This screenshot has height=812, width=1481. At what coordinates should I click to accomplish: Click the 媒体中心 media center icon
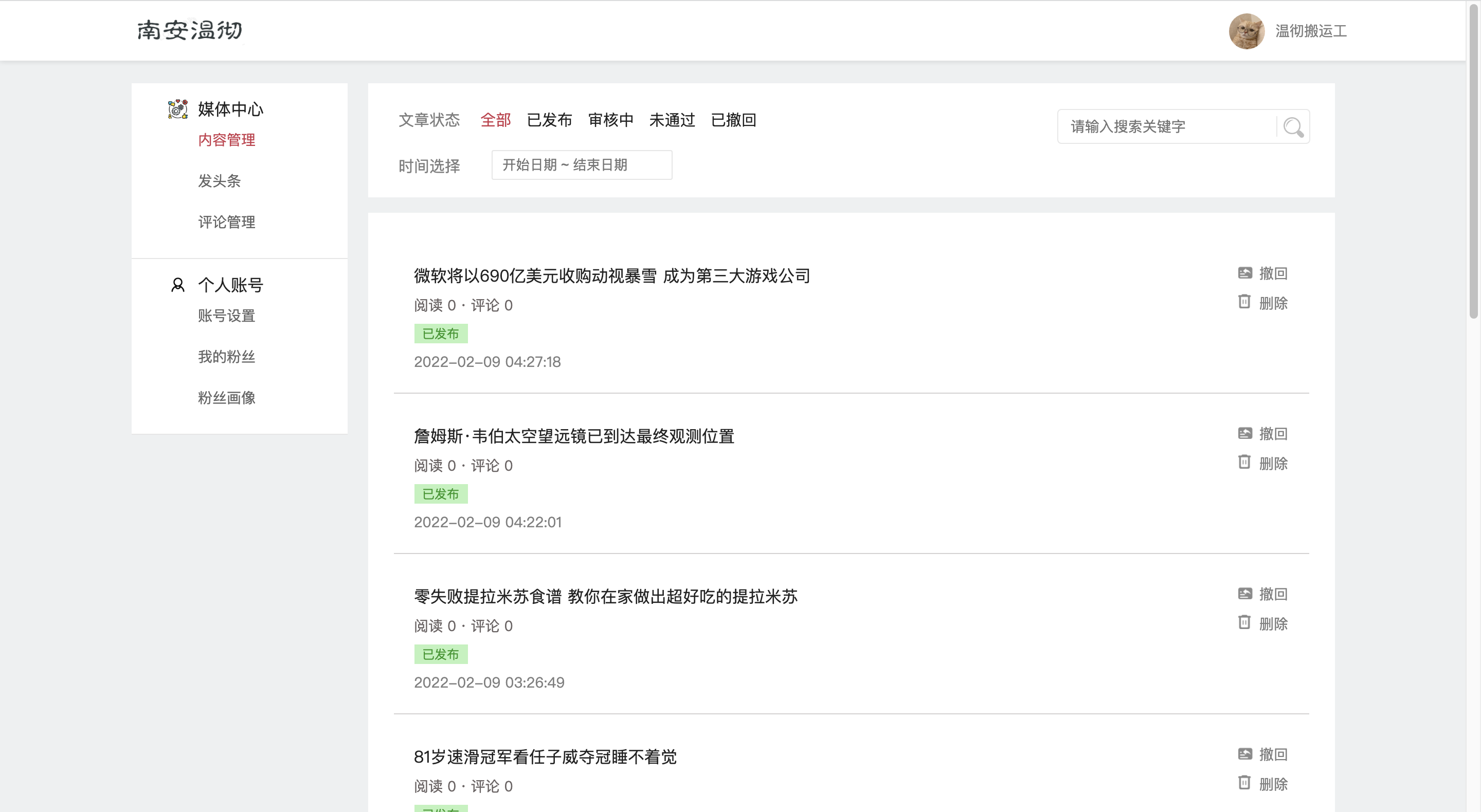pos(177,108)
